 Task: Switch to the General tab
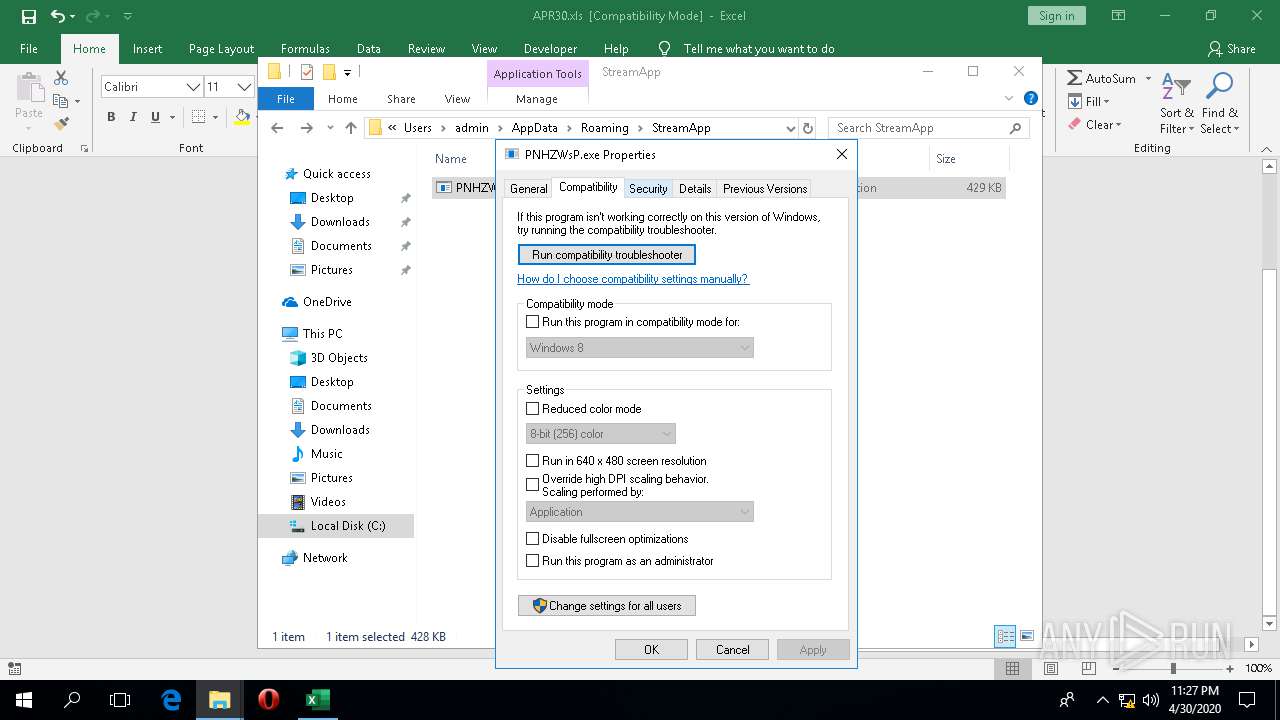[x=528, y=188]
